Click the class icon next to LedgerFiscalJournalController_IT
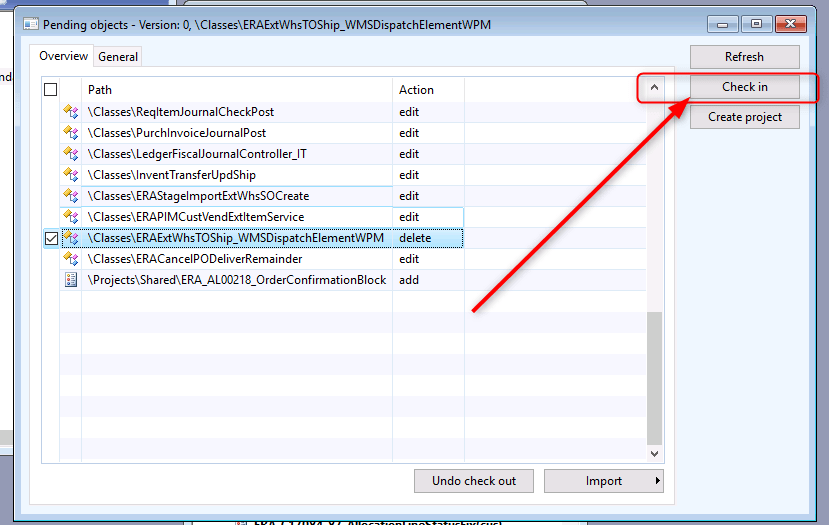829x525 pixels. 71,154
